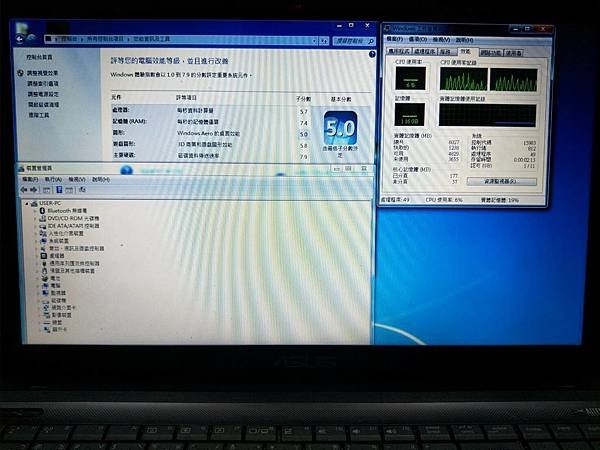
Task: Select the 網路介面卡 network adapter icon
Action: pos(46,308)
